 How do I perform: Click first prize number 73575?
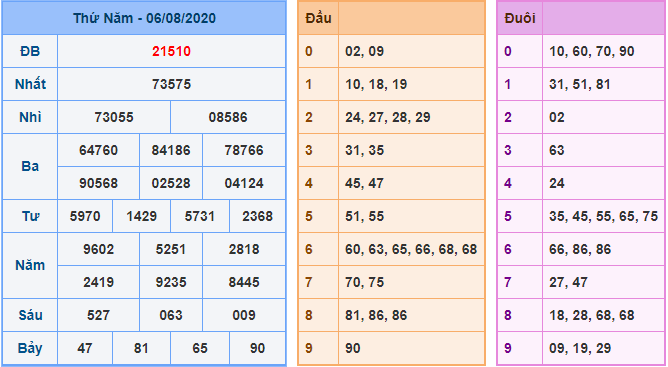tap(171, 84)
